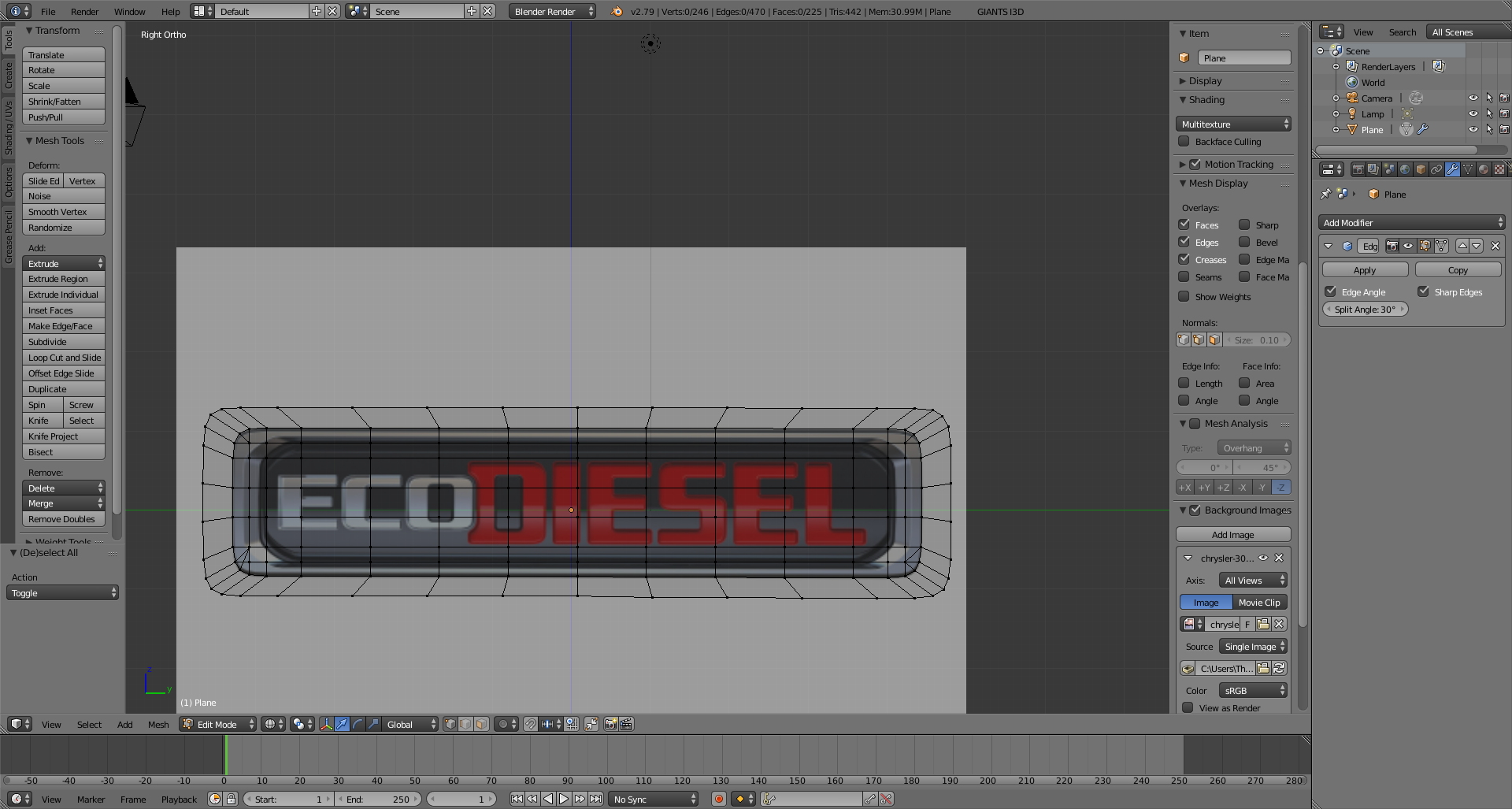Open the Window menu
The image size is (1512, 809).
coord(129,11)
